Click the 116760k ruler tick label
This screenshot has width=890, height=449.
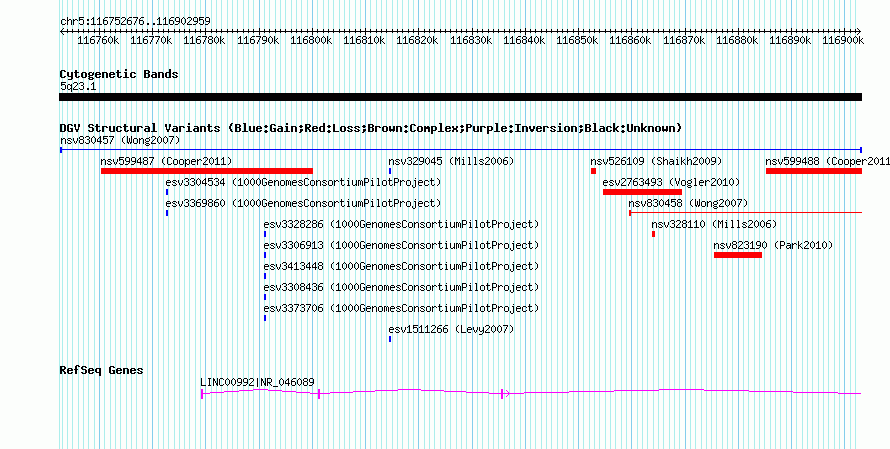pyautogui.click(x=98, y=41)
